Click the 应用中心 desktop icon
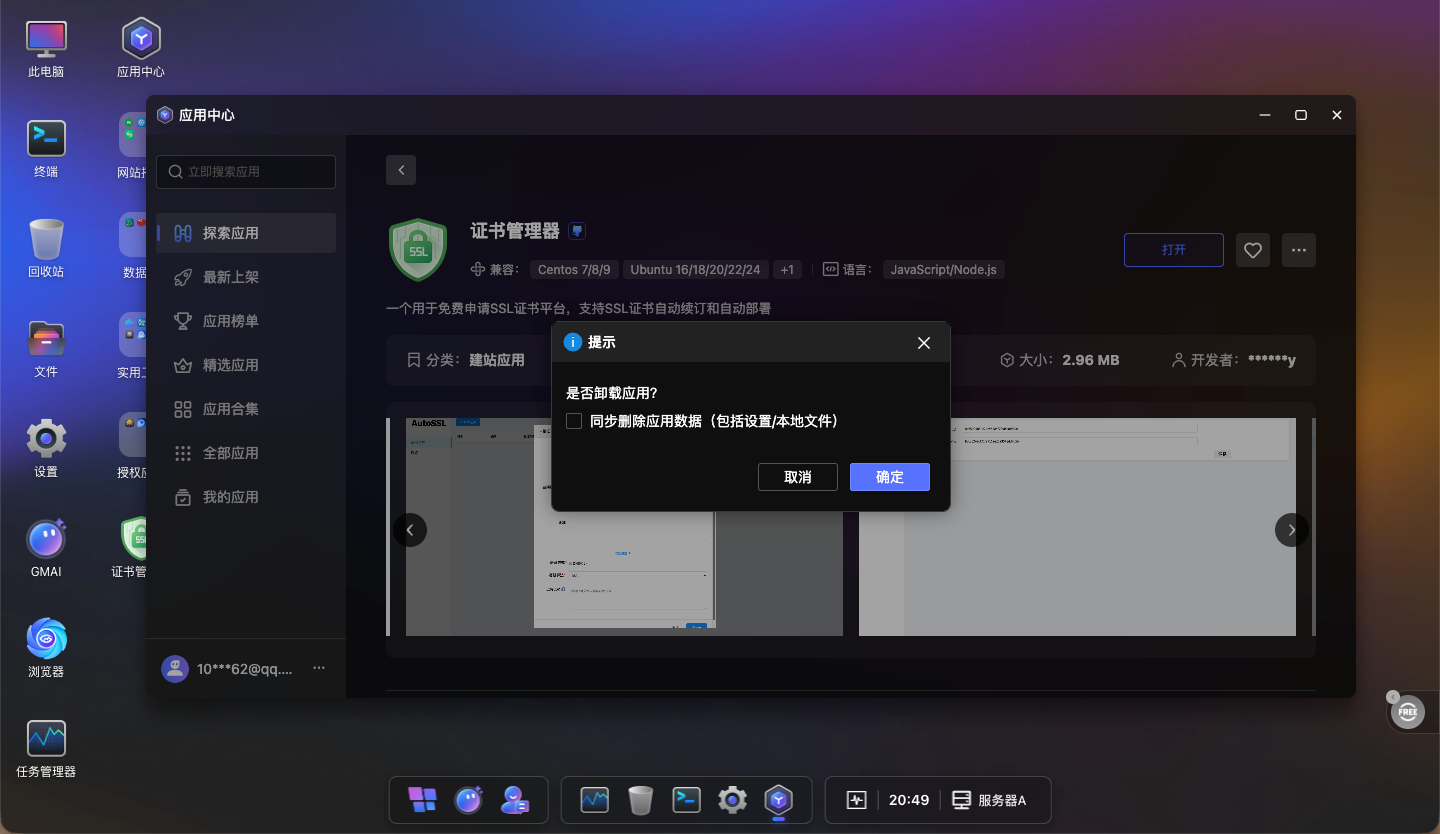Viewport: 1440px width, 834px height. (141, 49)
